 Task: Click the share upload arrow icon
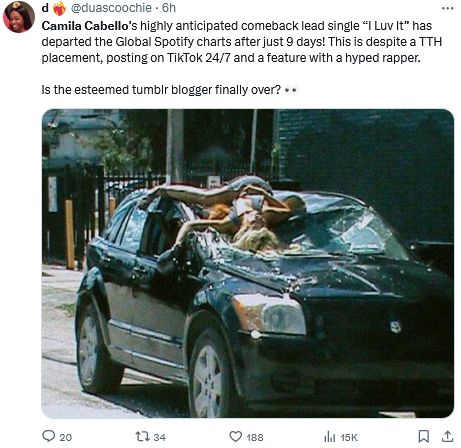447,436
